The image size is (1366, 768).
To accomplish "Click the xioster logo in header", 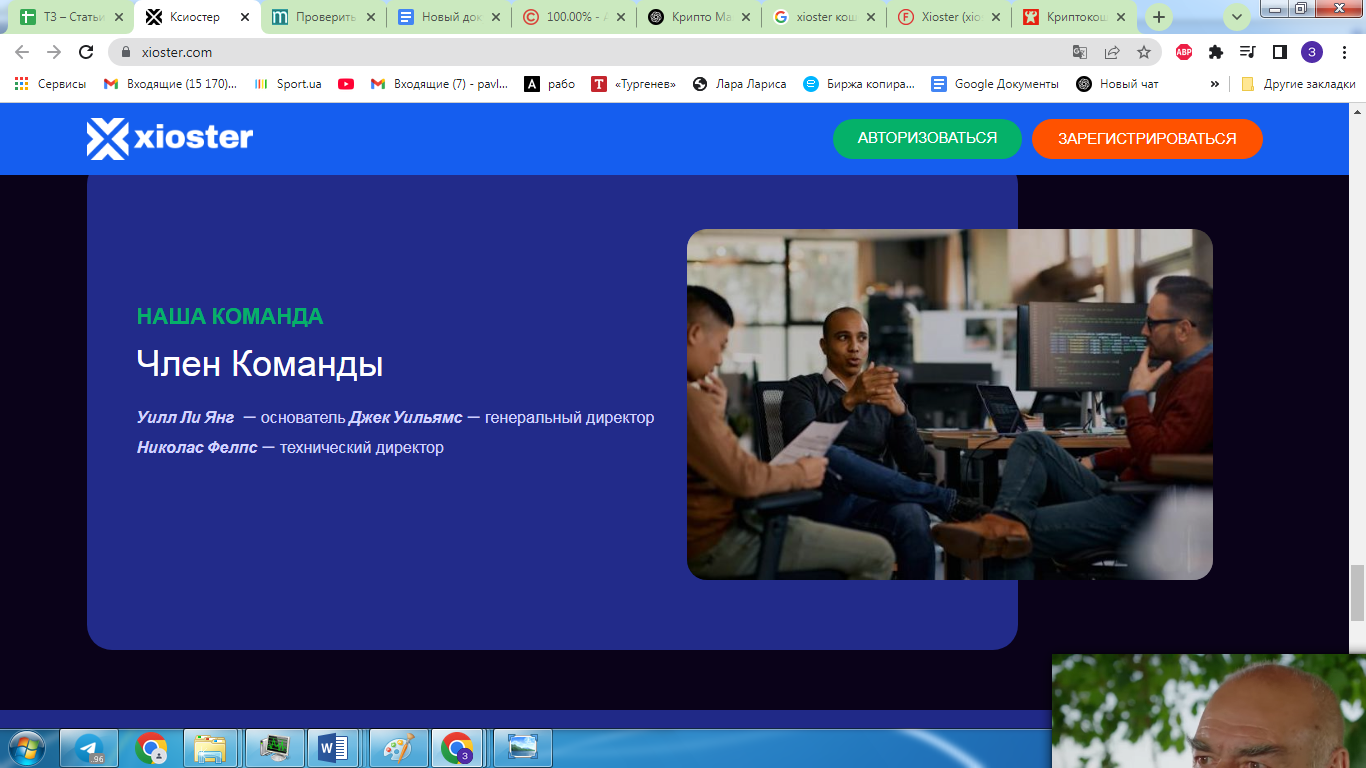I will tap(170, 139).
